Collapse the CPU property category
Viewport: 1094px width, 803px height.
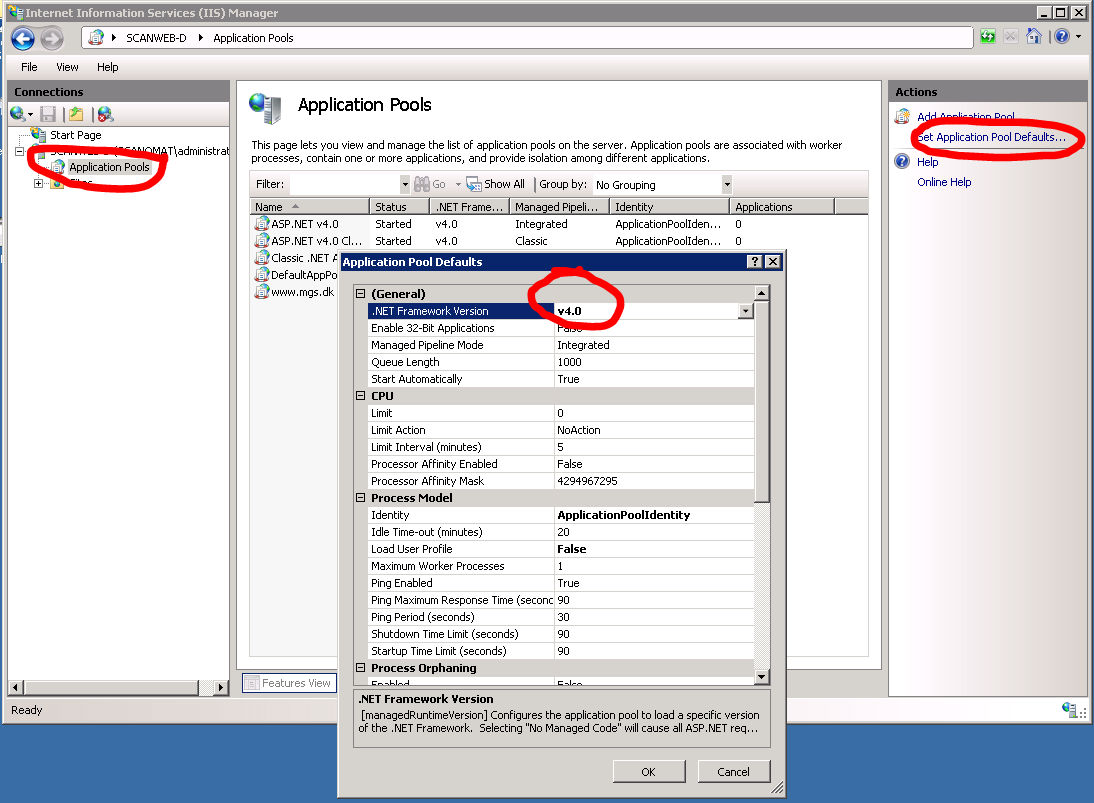361,396
